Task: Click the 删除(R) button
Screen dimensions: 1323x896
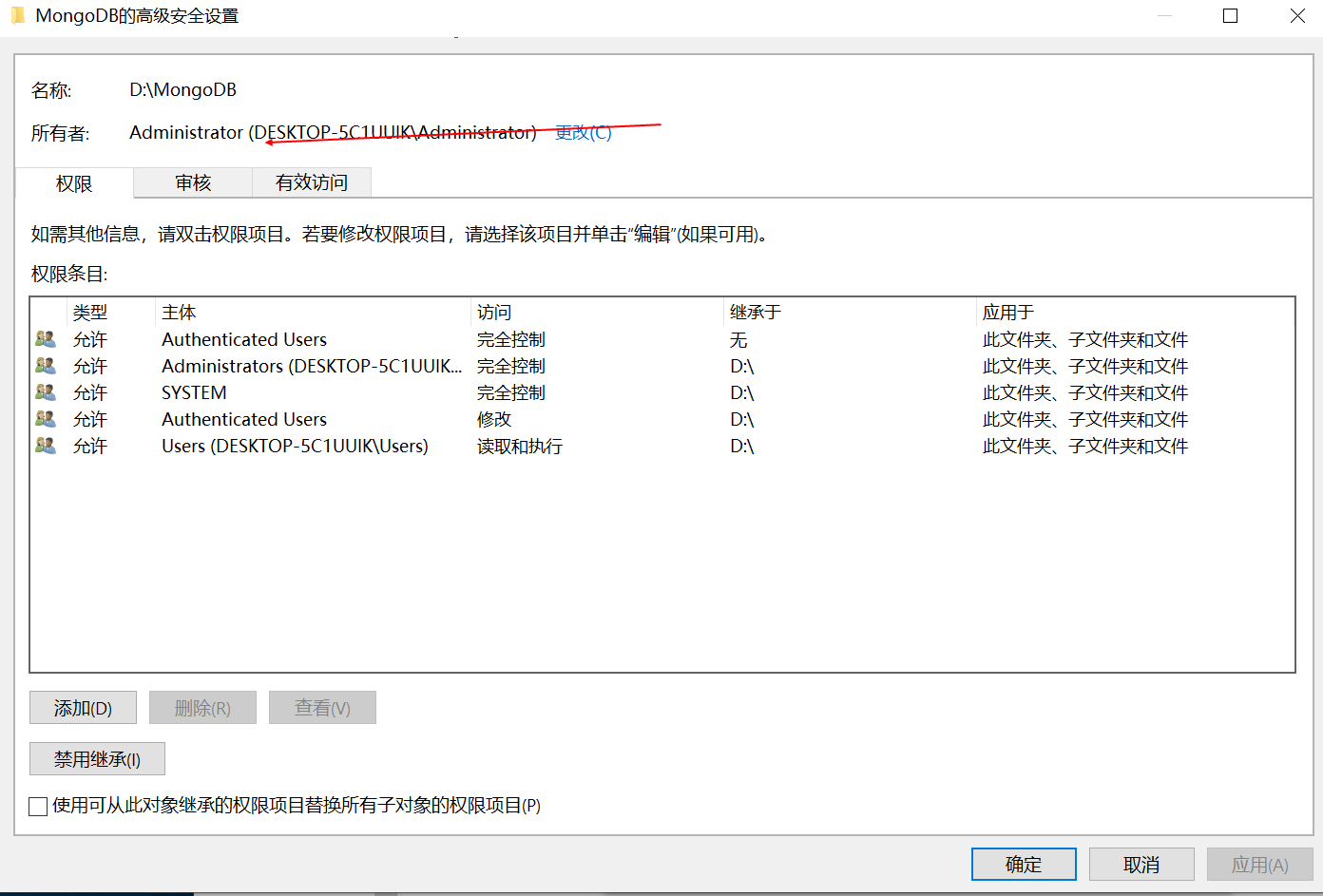Action: point(202,708)
